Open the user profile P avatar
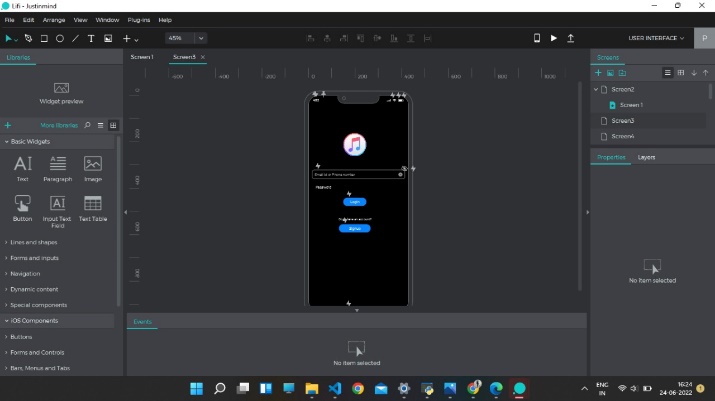Image resolution: width=715 pixels, height=401 pixels. click(705, 38)
